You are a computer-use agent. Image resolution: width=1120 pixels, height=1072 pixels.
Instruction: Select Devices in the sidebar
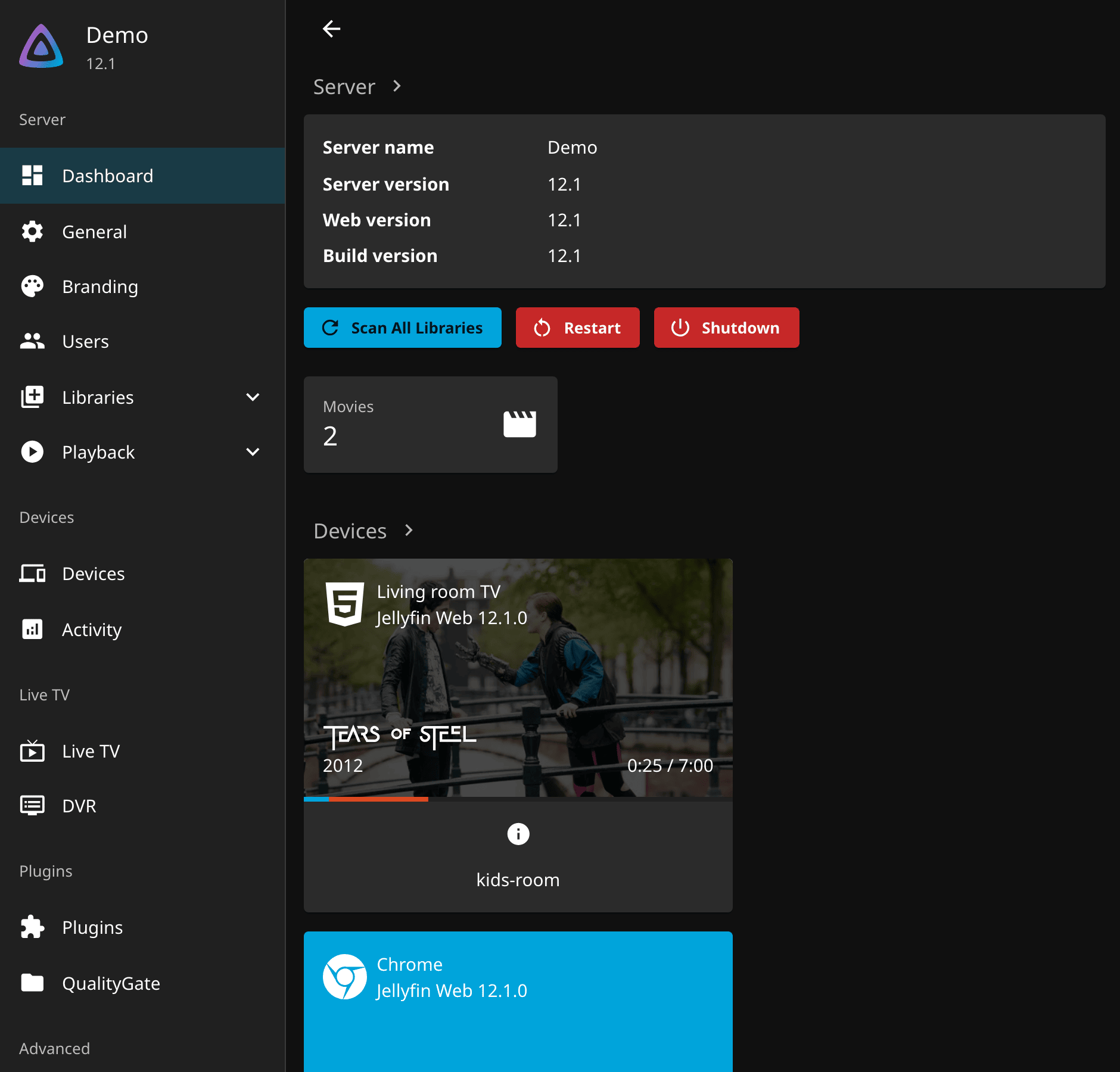pos(142,574)
